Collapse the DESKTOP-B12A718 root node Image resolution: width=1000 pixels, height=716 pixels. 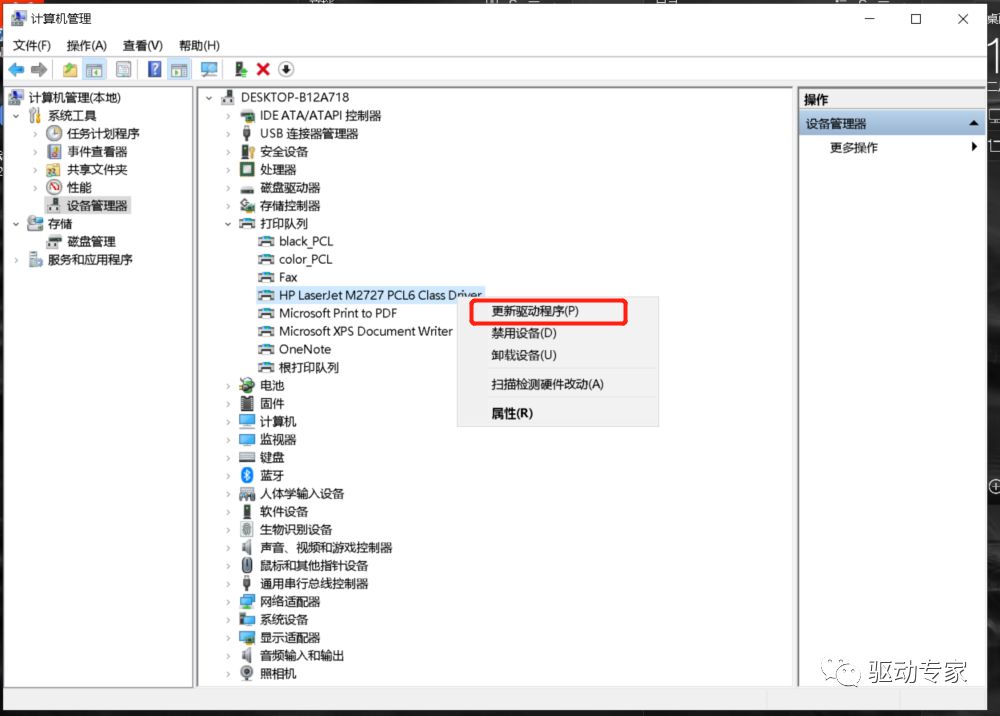pos(209,98)
